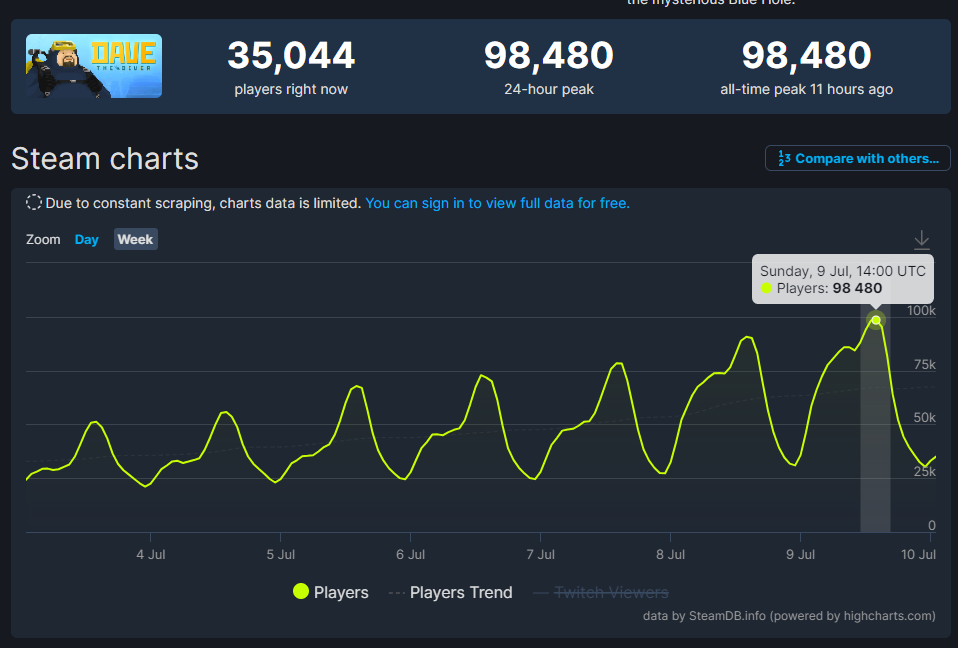Image resolution: width=958 pixels, height=648 pixels.
Task: Click the 8 Jul axis label
Action: click(x=670, y=555)
